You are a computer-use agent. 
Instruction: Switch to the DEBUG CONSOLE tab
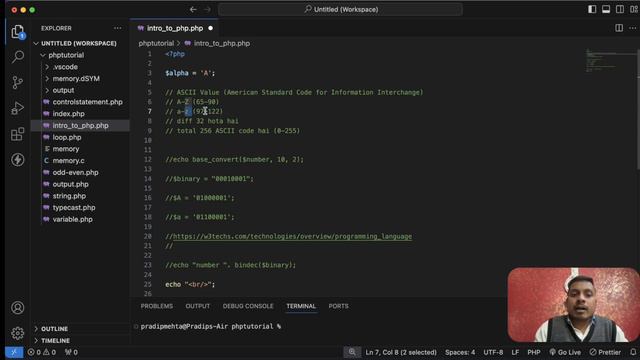point(248,306)
